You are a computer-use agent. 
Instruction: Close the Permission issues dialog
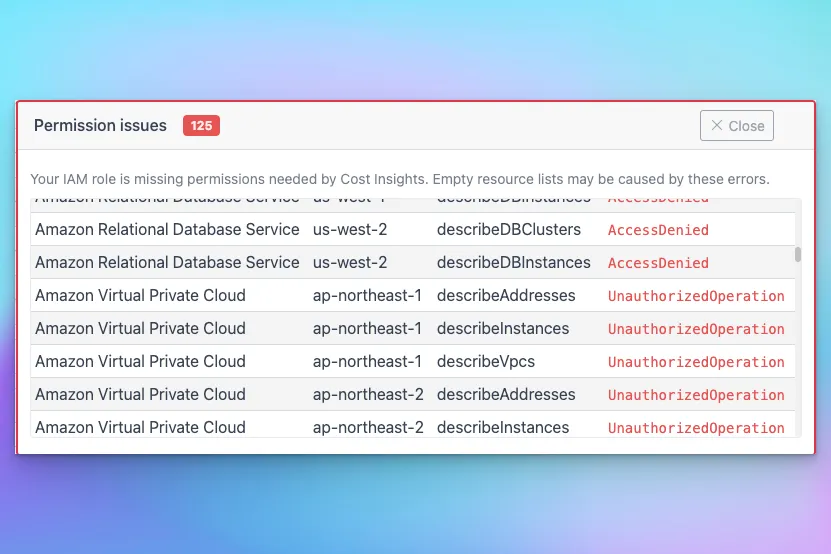(x=736, y=126)
